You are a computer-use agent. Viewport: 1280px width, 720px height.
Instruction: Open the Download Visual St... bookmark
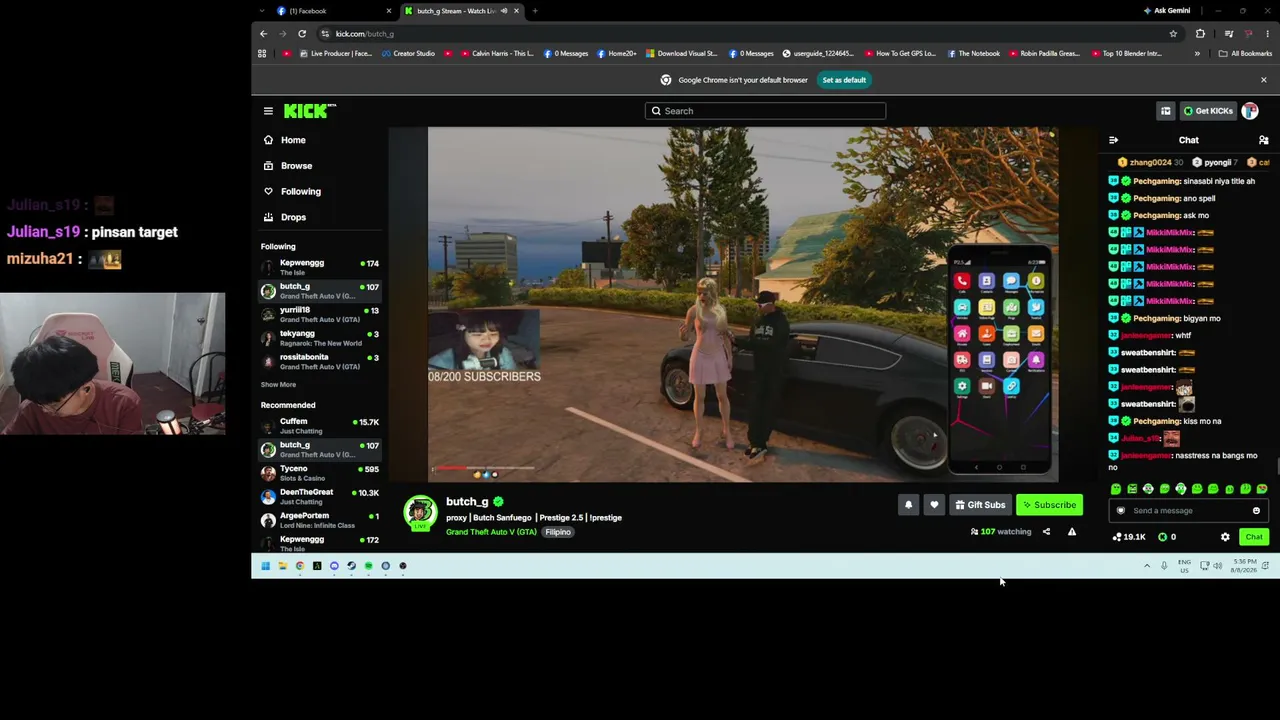click(x=682, y=54)
